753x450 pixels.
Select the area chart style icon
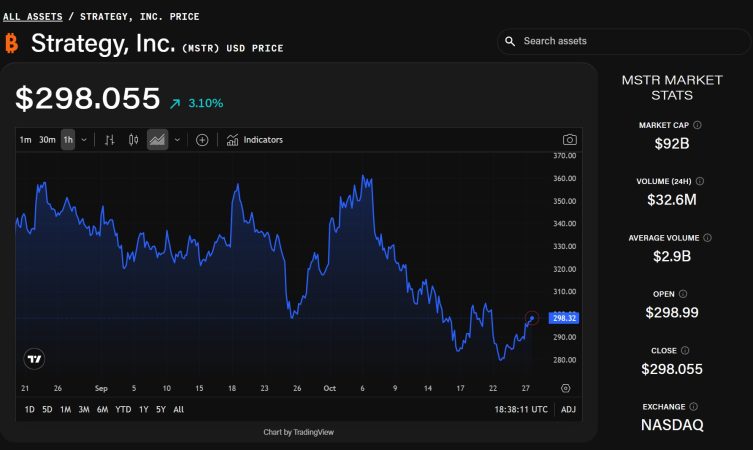click(157, 140)
